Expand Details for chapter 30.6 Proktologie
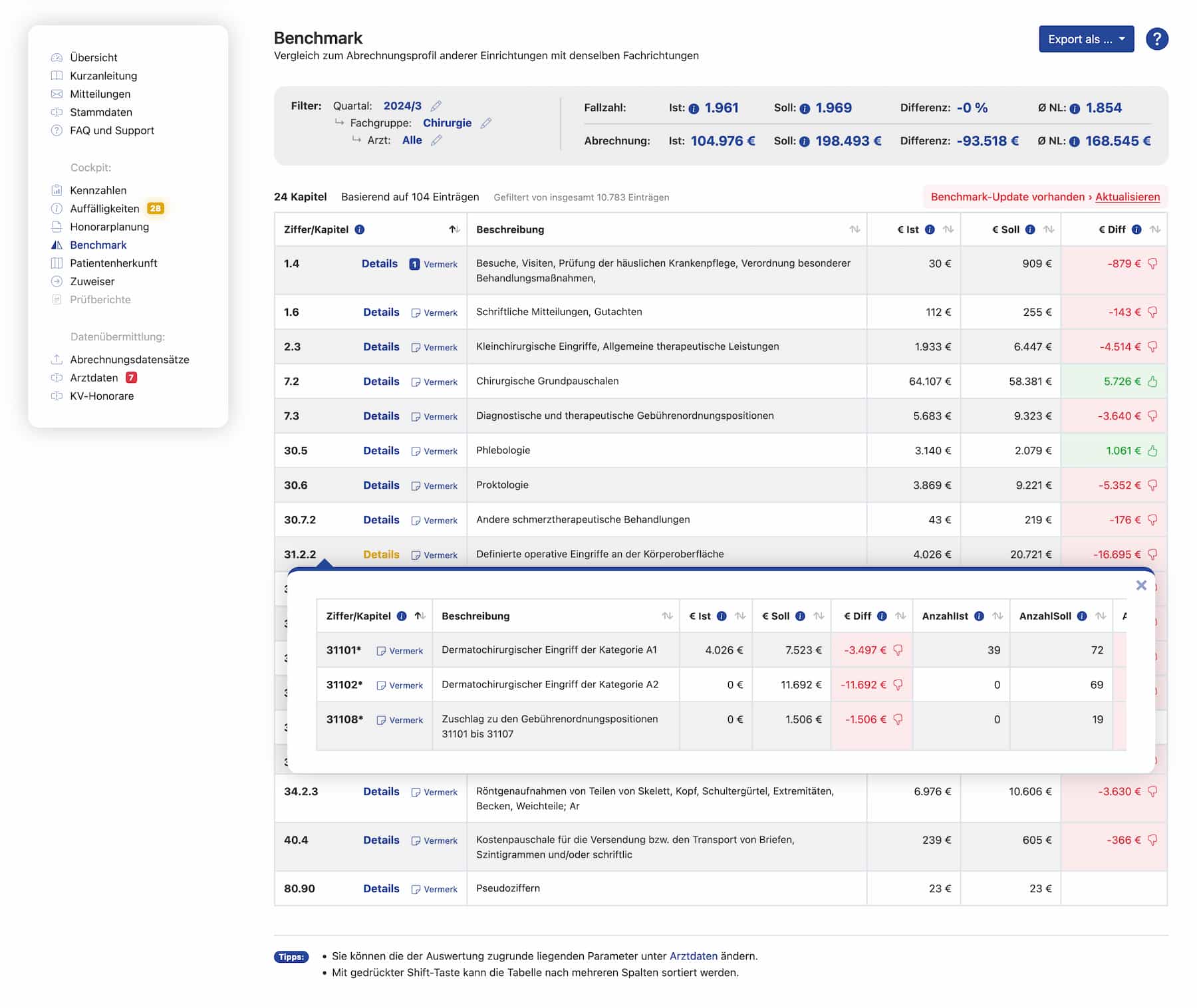Screen dimensions: 1197x1008 tap(381, 485)
